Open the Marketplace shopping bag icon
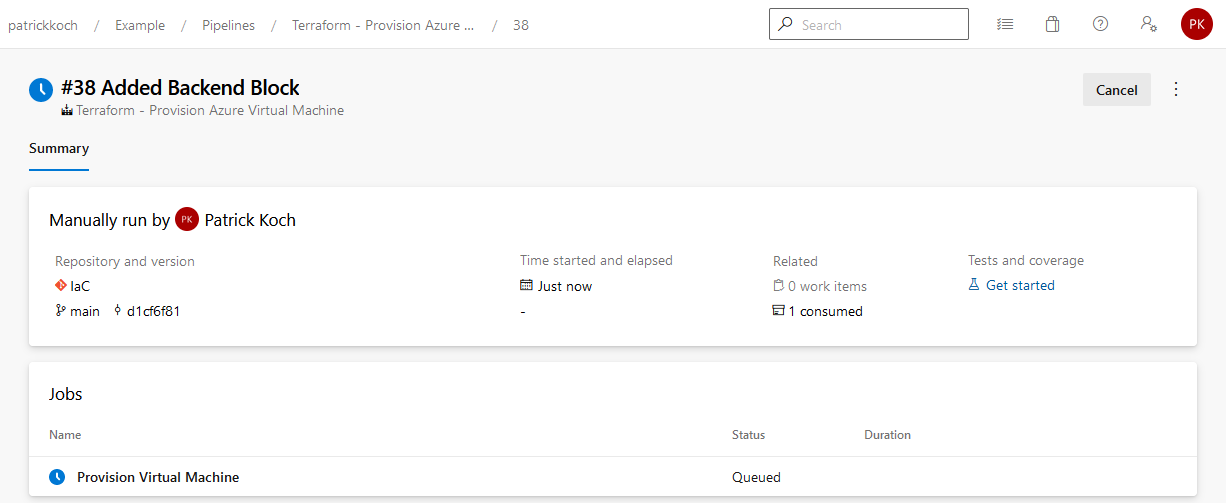 point(1052,24)
